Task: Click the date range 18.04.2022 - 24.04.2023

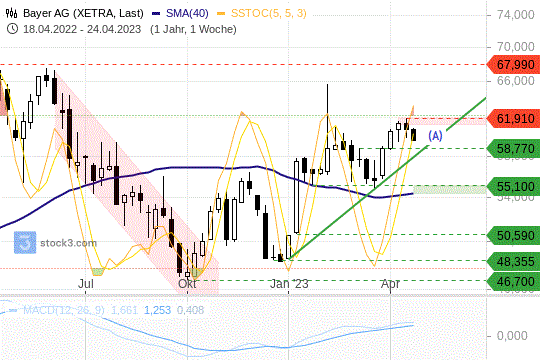Action: 82,29
